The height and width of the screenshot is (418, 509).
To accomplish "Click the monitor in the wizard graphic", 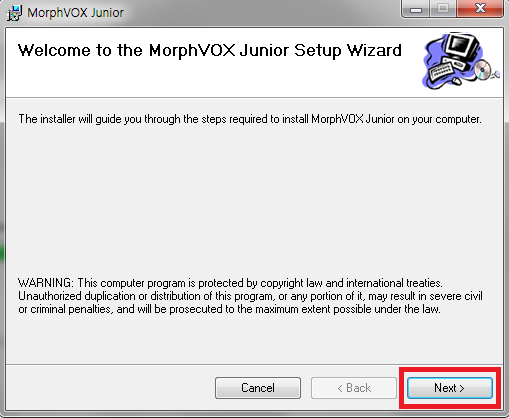I will pos(463,46).
